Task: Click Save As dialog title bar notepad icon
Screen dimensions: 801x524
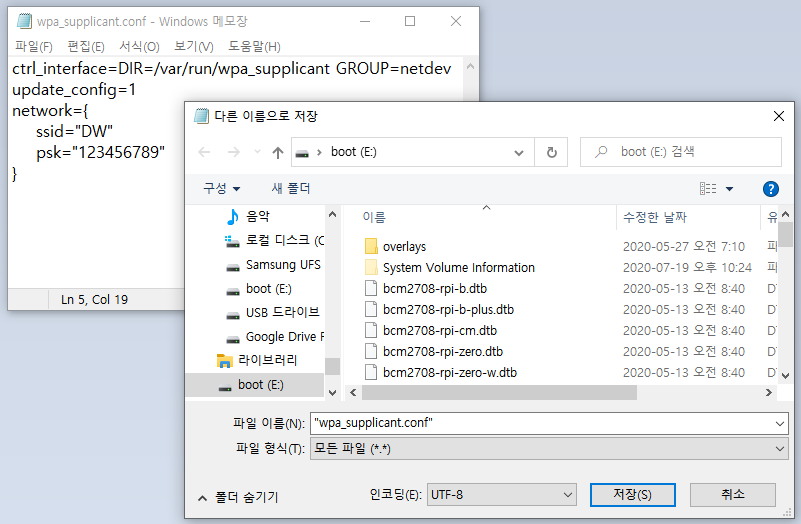Action: pos(201,116)
